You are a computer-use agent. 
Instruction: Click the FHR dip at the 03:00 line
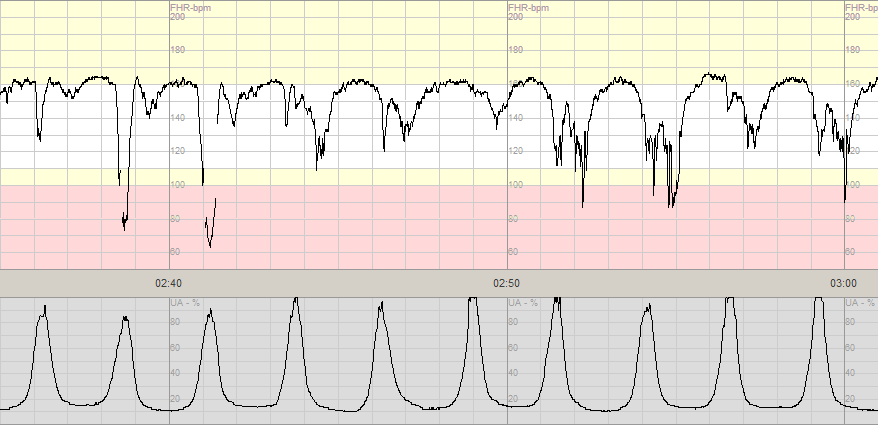pos(845,198)
